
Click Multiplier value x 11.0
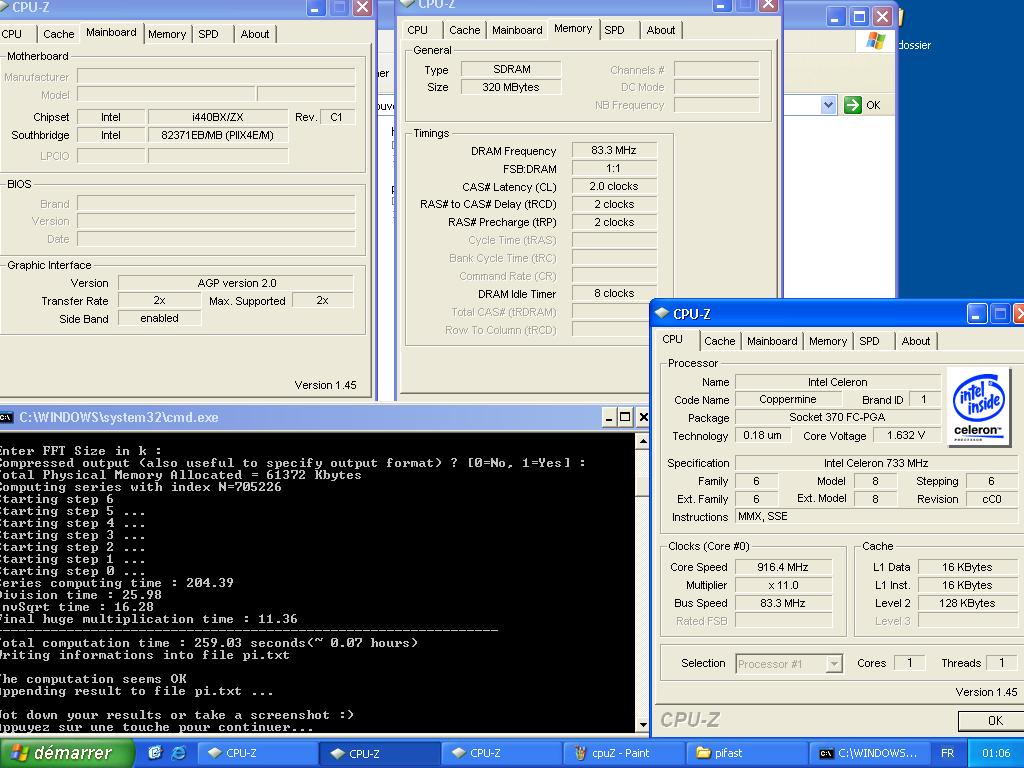point(783,585)
